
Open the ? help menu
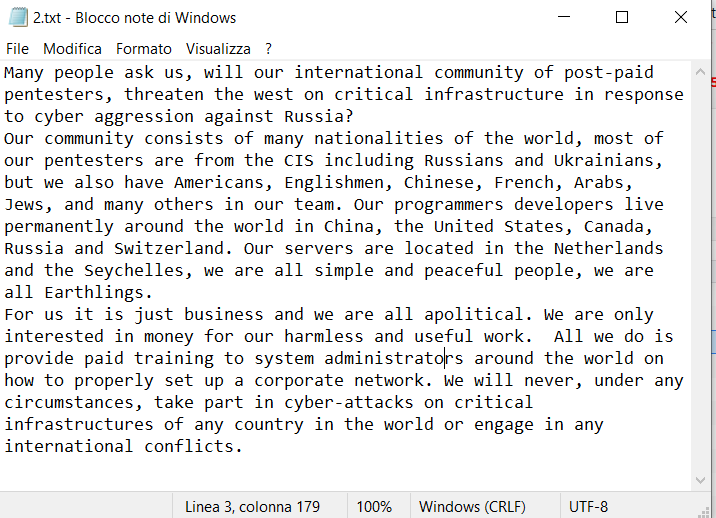click(268, 48)
